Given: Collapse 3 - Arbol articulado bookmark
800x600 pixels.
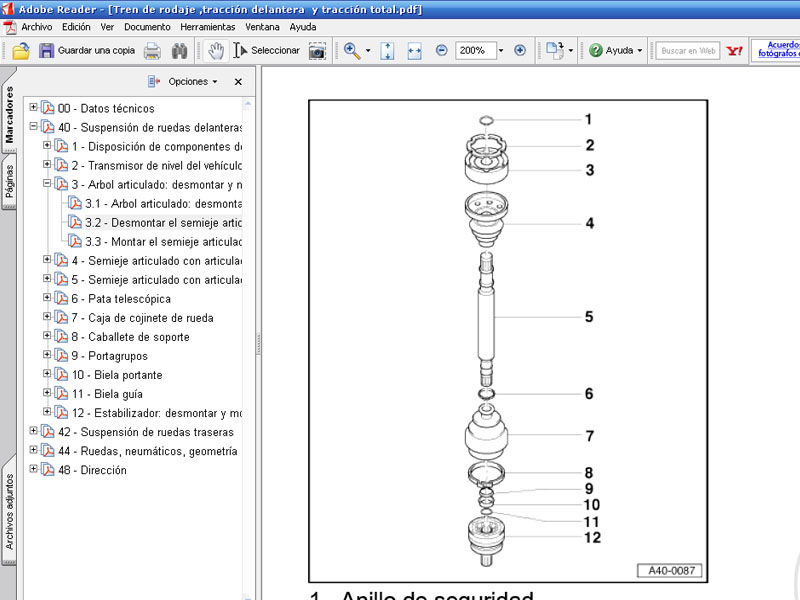Looking at the screenshot, I should 47,183.
